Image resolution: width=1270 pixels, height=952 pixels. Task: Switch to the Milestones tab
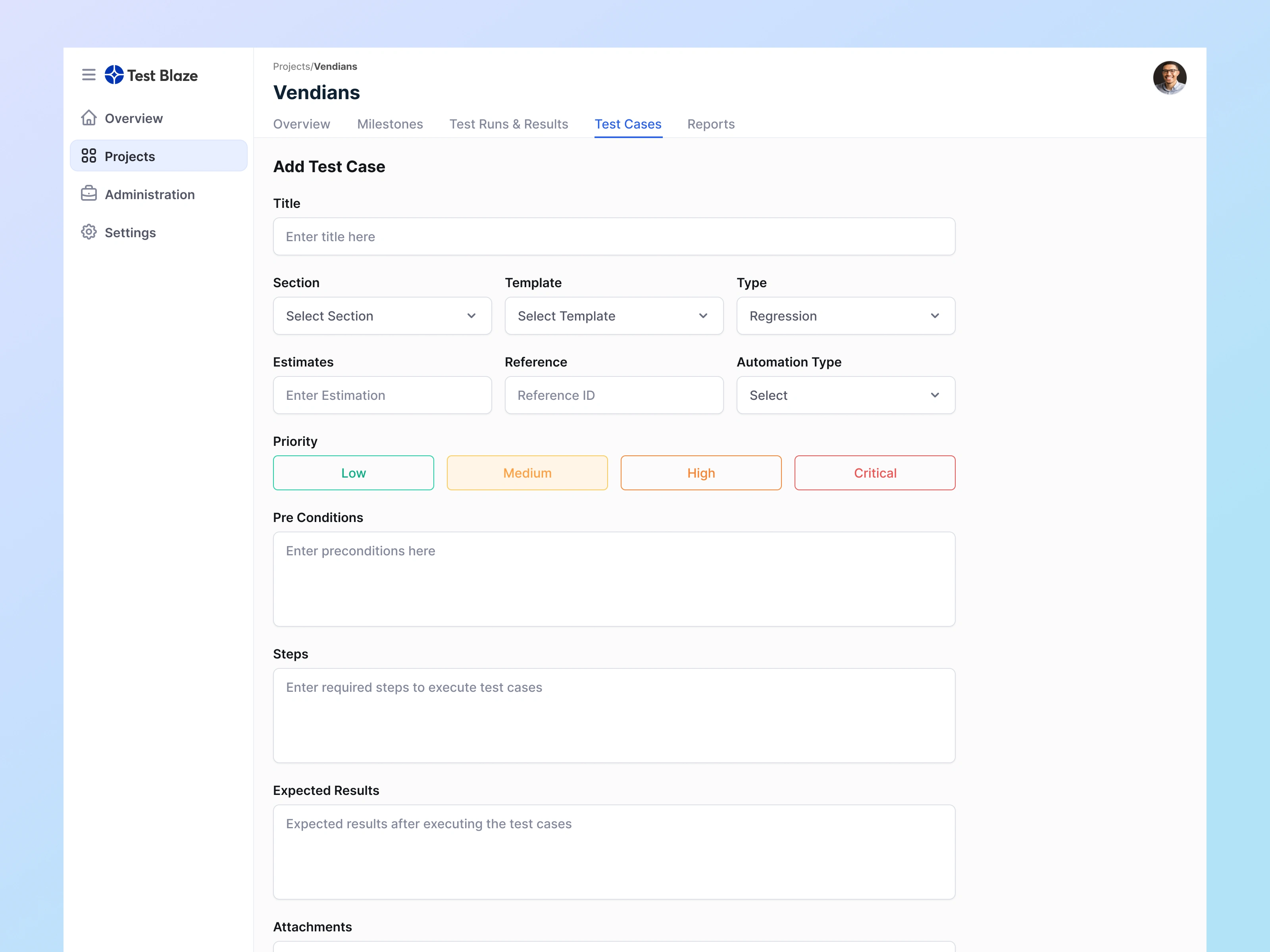[390, 124]
